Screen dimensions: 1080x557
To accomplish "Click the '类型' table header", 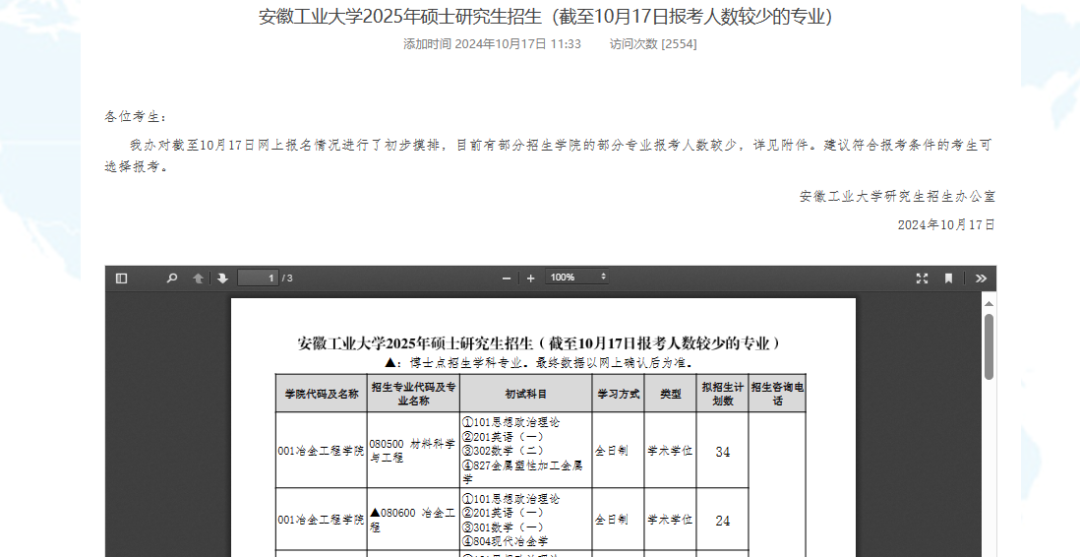I will (670, 394).
